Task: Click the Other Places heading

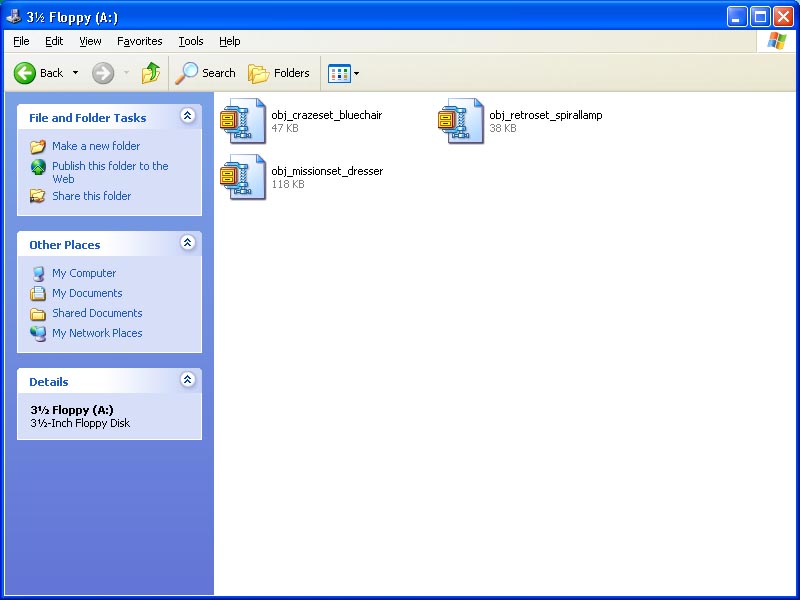Action: click(65, 245)
